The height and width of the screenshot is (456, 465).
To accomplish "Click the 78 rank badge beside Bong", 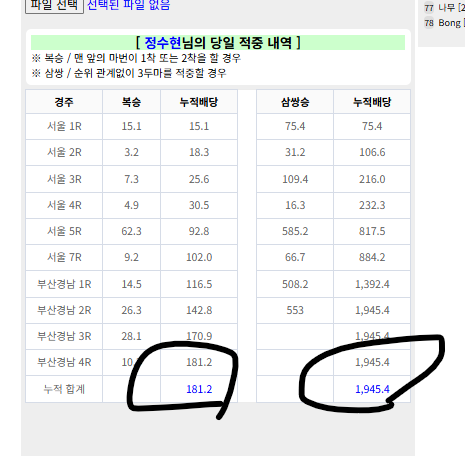I will [429, 23].
